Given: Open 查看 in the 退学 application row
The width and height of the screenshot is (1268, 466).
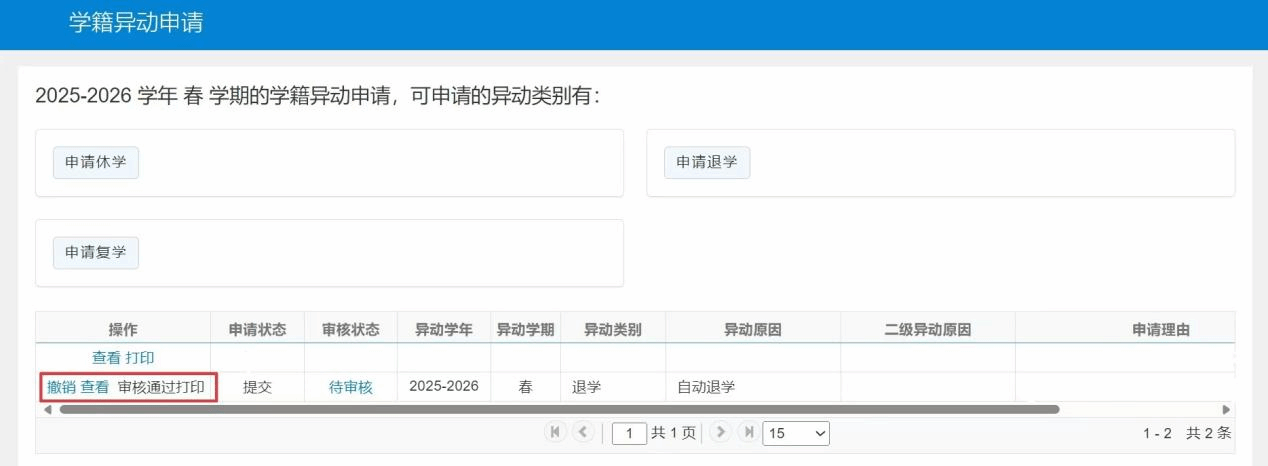Looking at the screenshot, I should [95, 387].
